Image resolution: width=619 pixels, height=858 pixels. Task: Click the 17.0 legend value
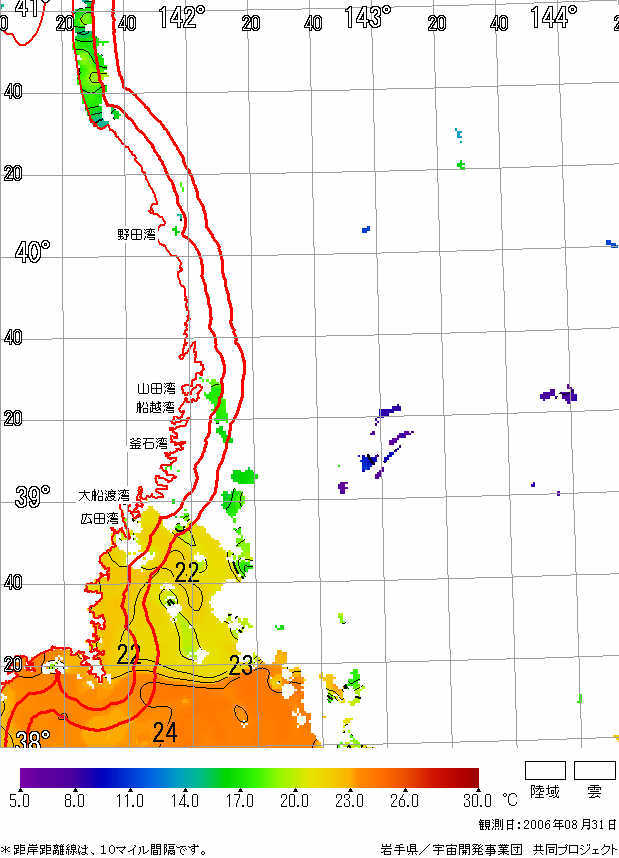pyautogui.click(x=239, y=802)
